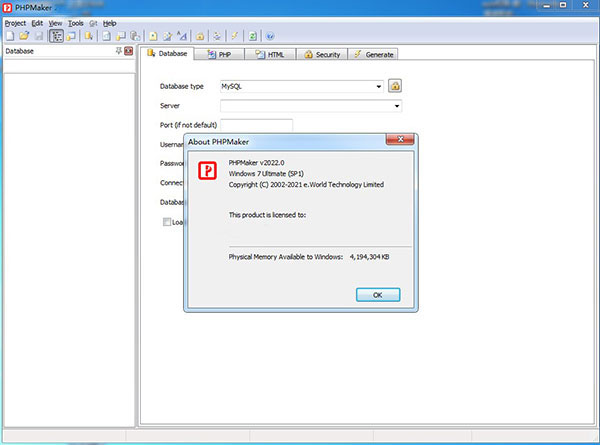
Task: Close the About PHPMaker dialog with red X
Action: (400, 139)
